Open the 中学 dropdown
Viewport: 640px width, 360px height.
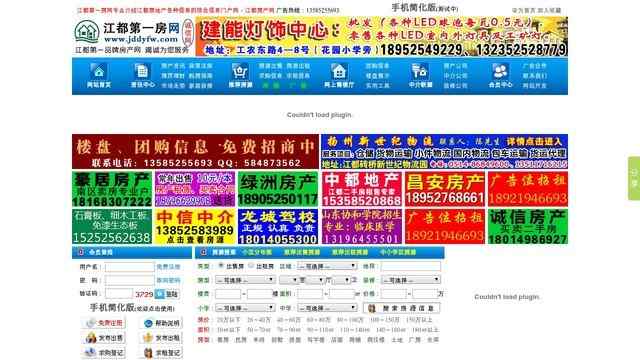tap(327, 308)
